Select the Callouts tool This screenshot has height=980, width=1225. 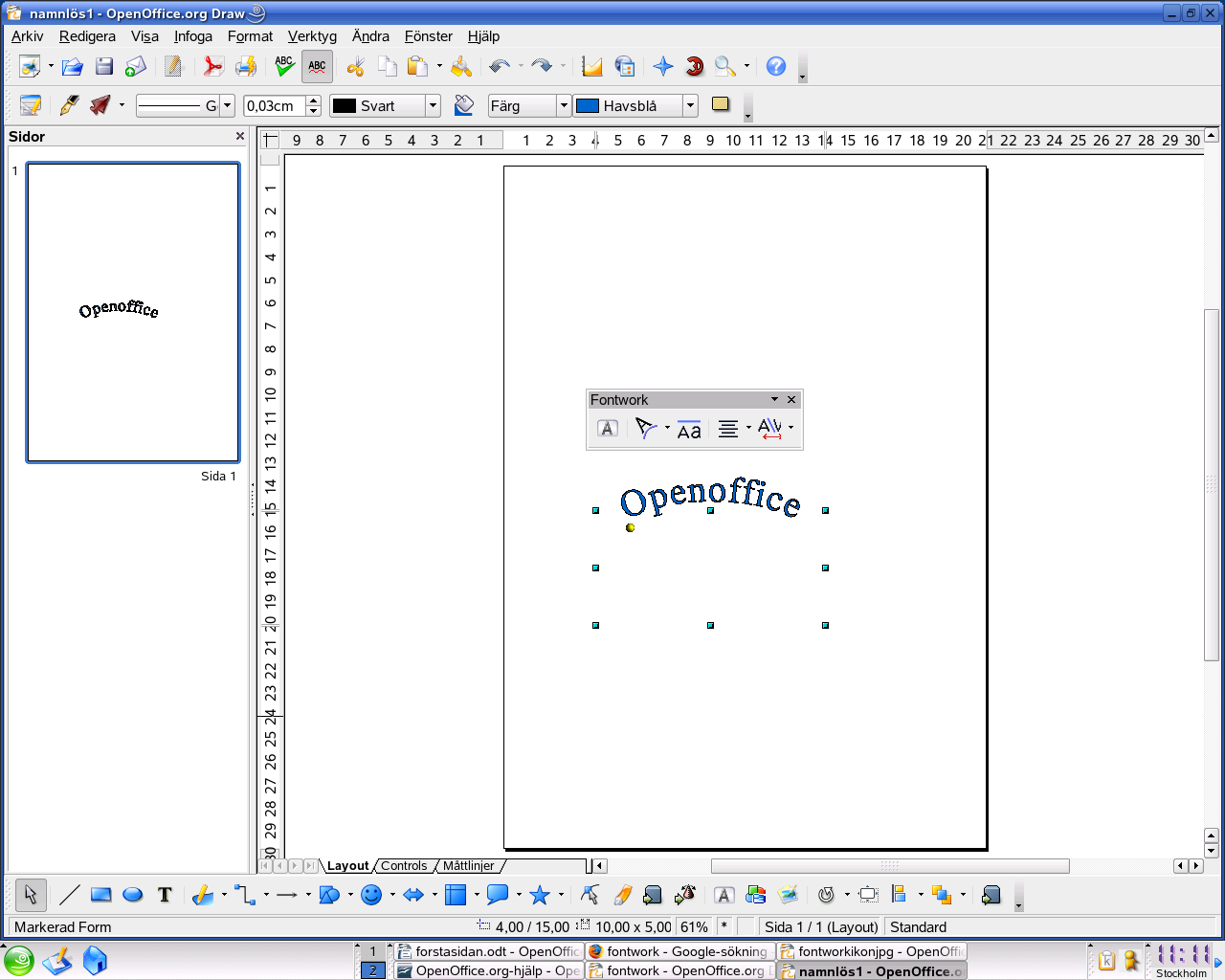pyautogui.click(x=498, y=895)
